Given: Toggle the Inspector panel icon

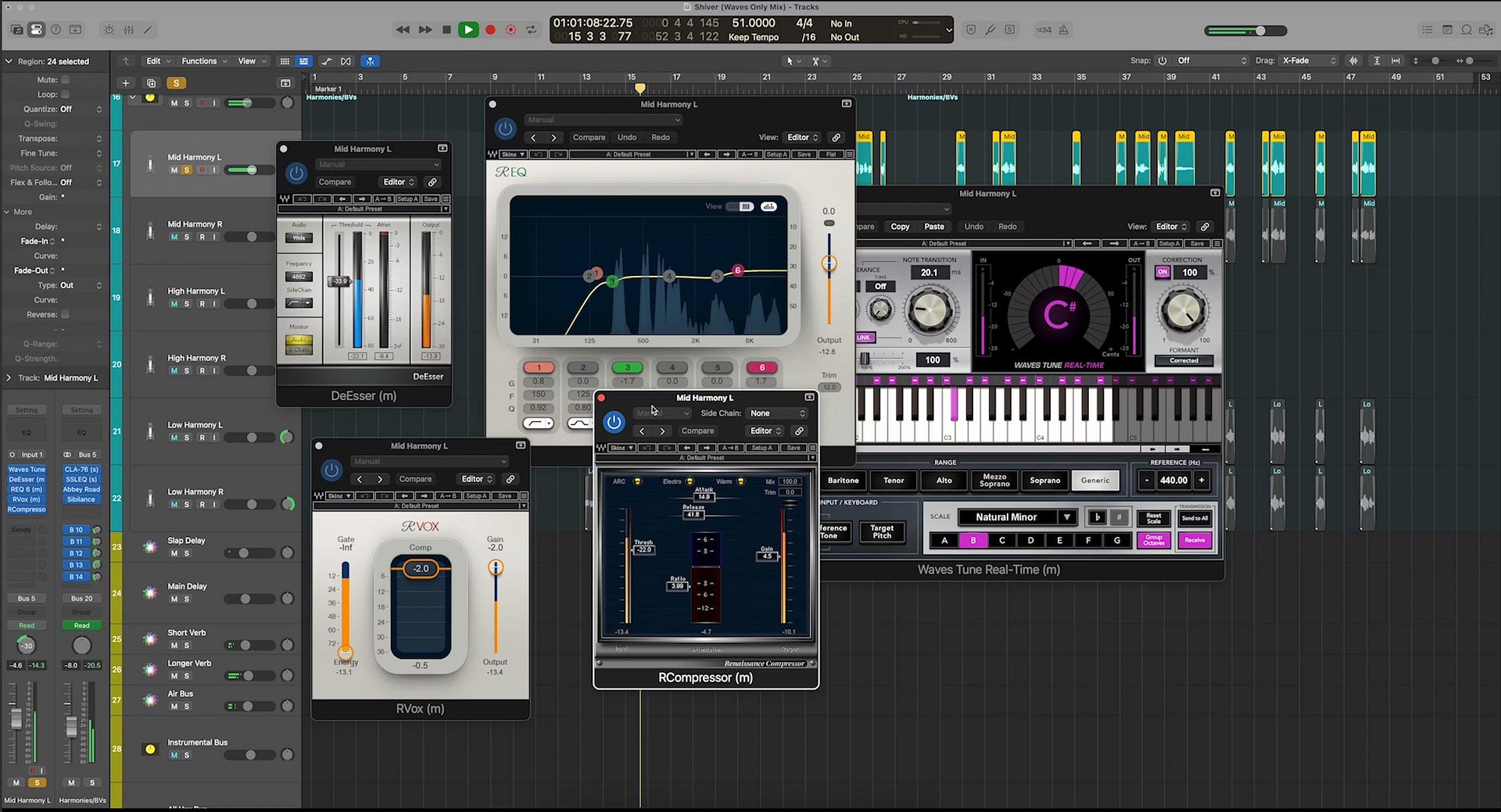Looking at the screenshot, I should point(36,30).
